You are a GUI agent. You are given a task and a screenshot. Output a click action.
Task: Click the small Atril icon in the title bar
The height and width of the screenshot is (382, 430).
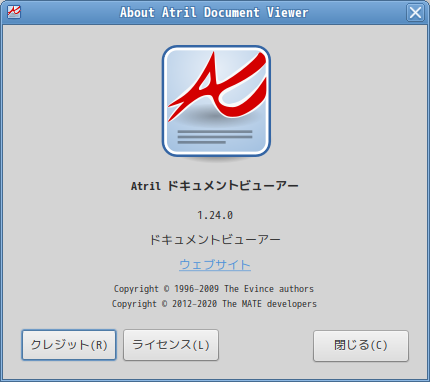coord(14,12)
